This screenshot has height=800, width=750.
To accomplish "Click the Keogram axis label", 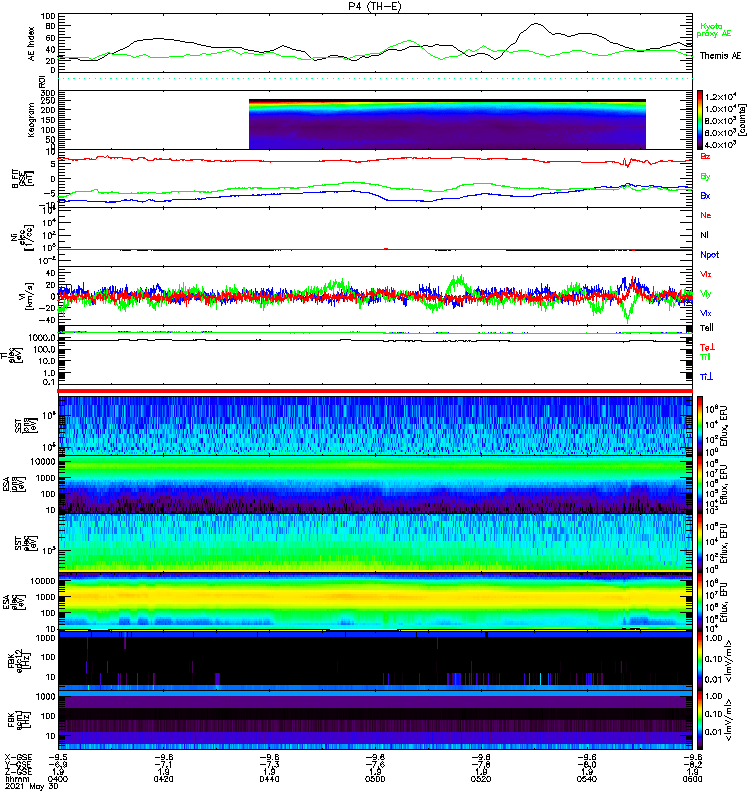I will tap(32, 119).
